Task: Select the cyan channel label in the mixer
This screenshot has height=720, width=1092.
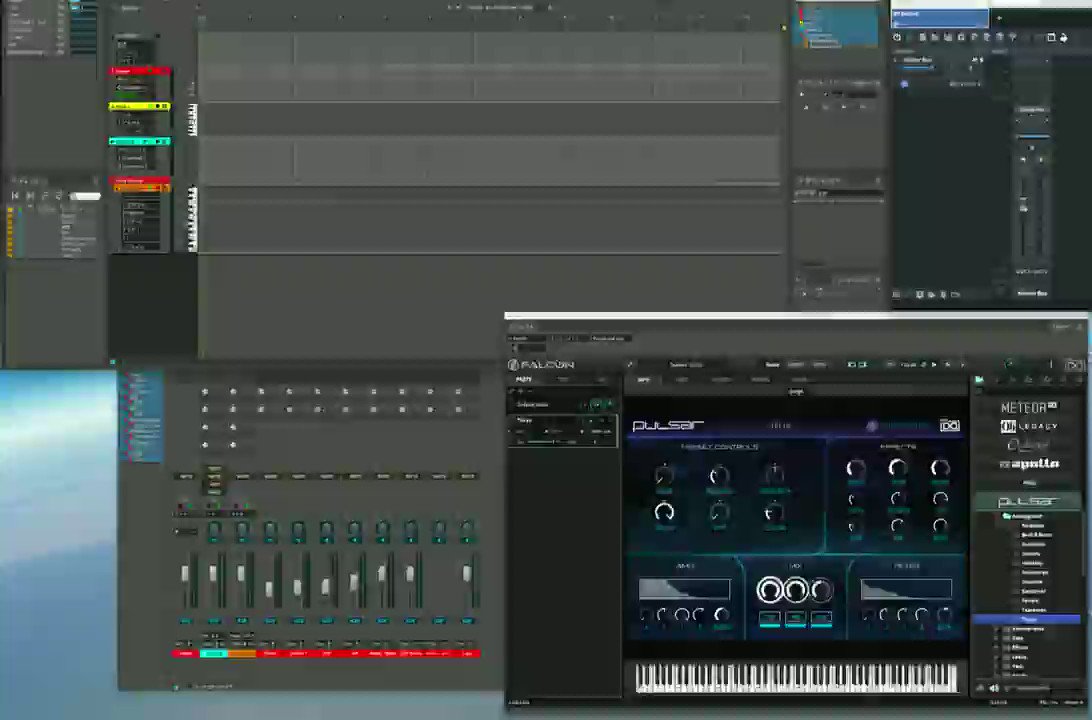Action: point(213,653)
